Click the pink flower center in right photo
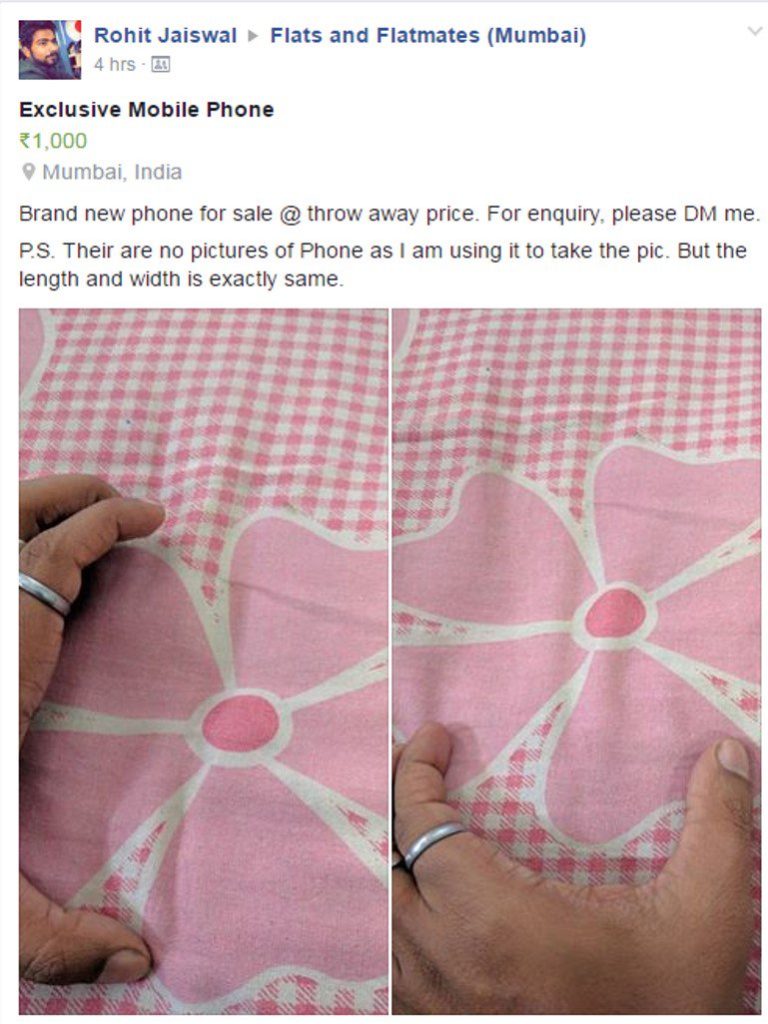 tap(615, 613)
